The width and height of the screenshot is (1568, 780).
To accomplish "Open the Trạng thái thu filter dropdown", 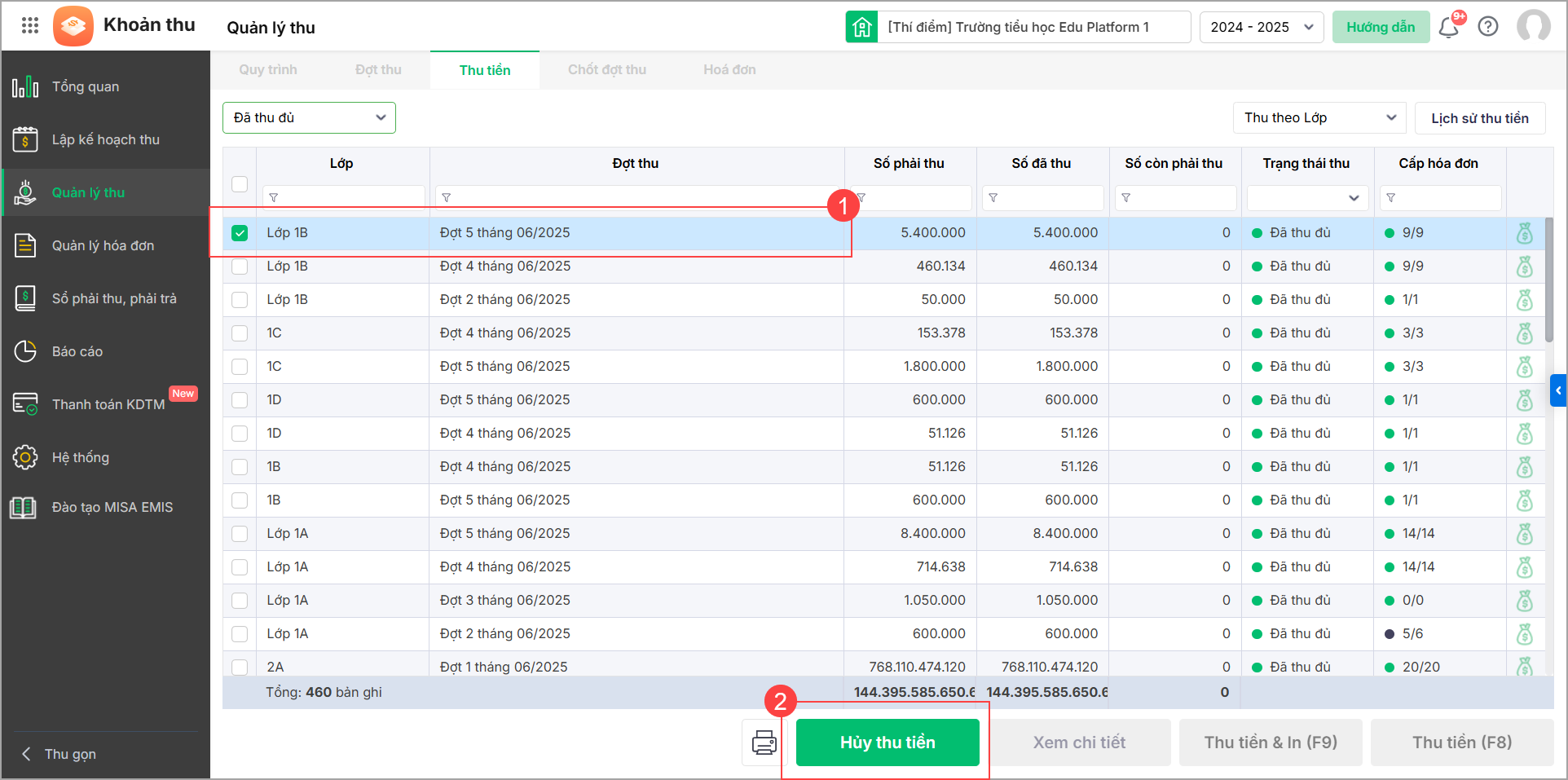I will pos(1306,198).
